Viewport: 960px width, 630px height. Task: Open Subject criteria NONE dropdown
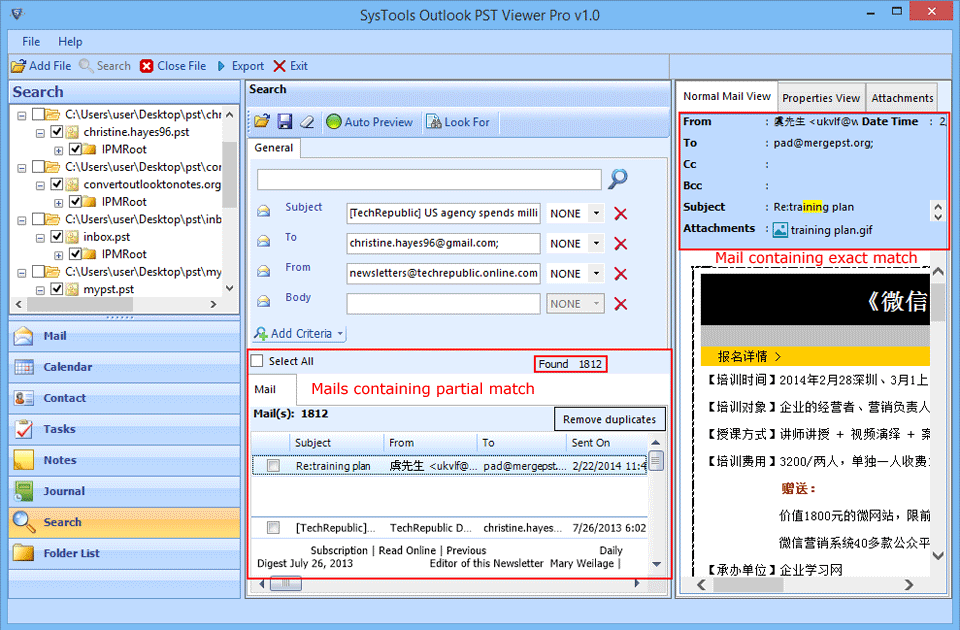click(x=596, y=213)
